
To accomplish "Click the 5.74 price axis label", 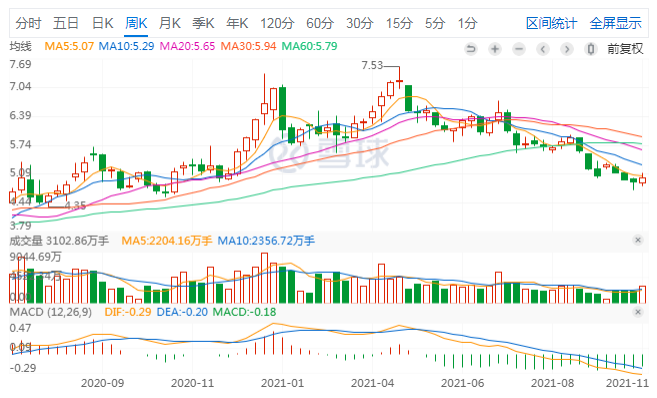I will click(x=21, y=145).
